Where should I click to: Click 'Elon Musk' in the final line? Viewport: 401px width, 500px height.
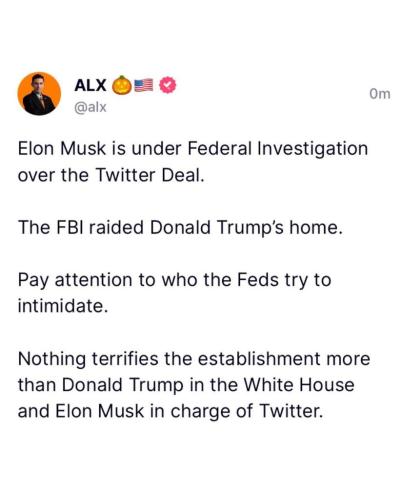coord(100,411)
